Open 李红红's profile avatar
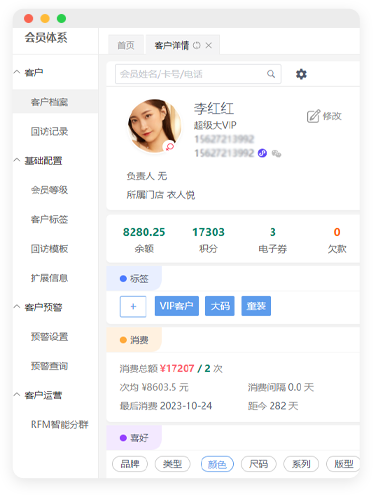The image size is (373, 495). (x=154, y=125)
